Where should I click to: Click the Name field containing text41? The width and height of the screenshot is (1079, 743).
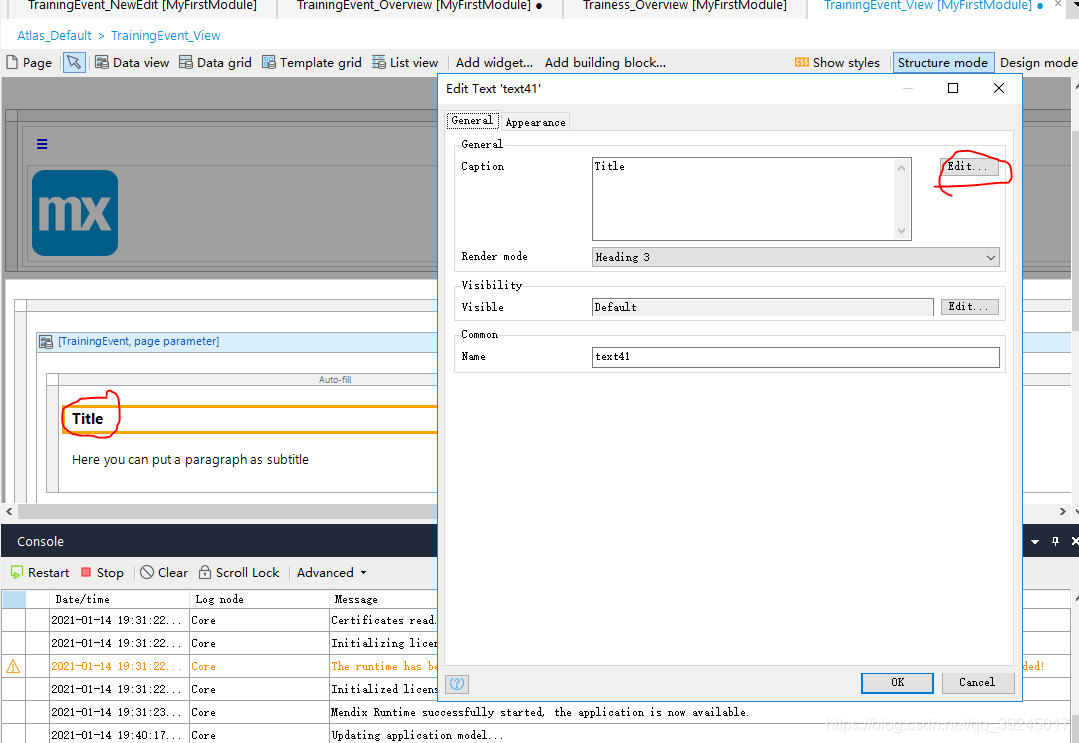click(x=796, y=357)
